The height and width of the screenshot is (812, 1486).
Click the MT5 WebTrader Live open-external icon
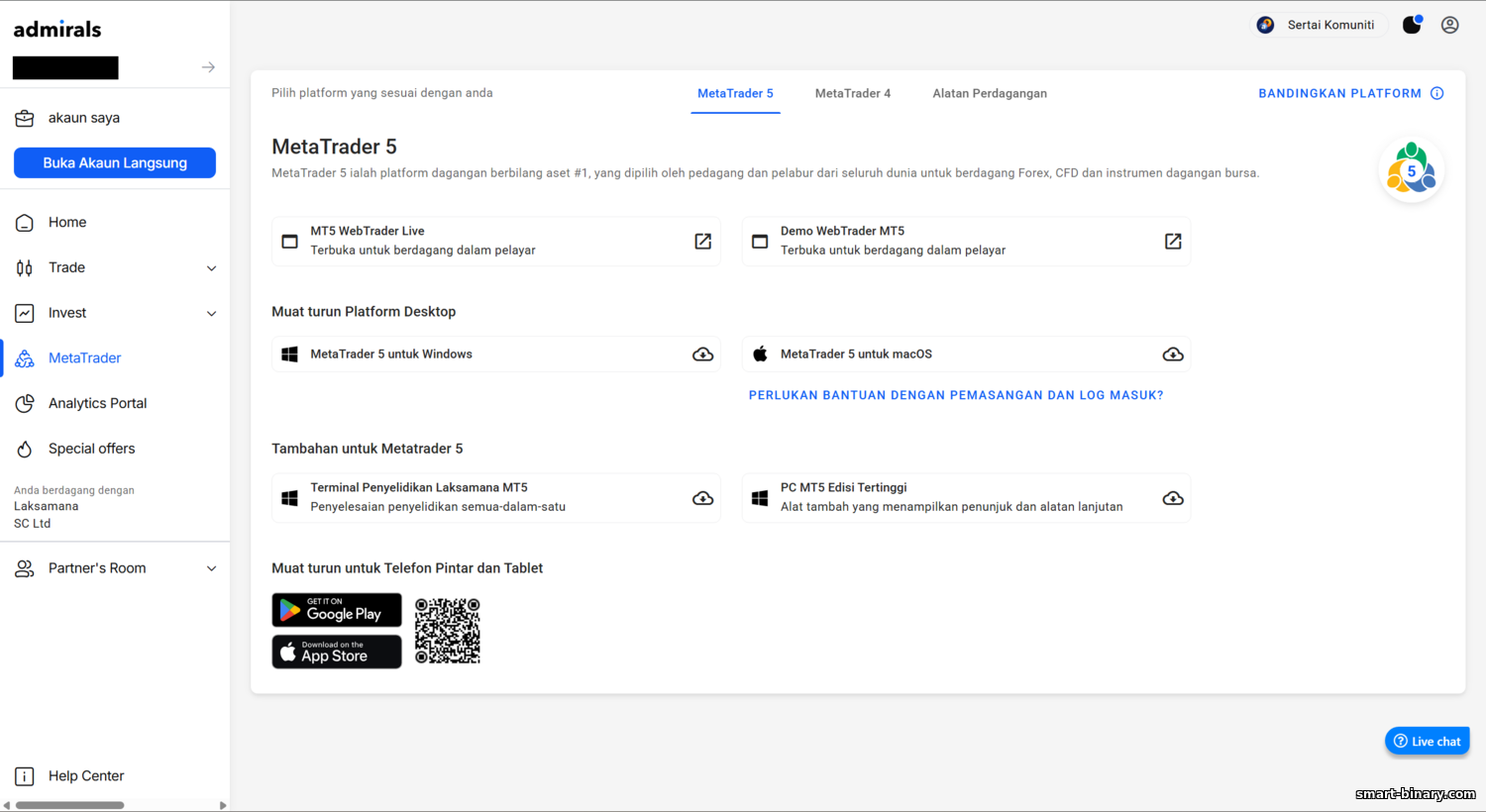click(702, 242)
